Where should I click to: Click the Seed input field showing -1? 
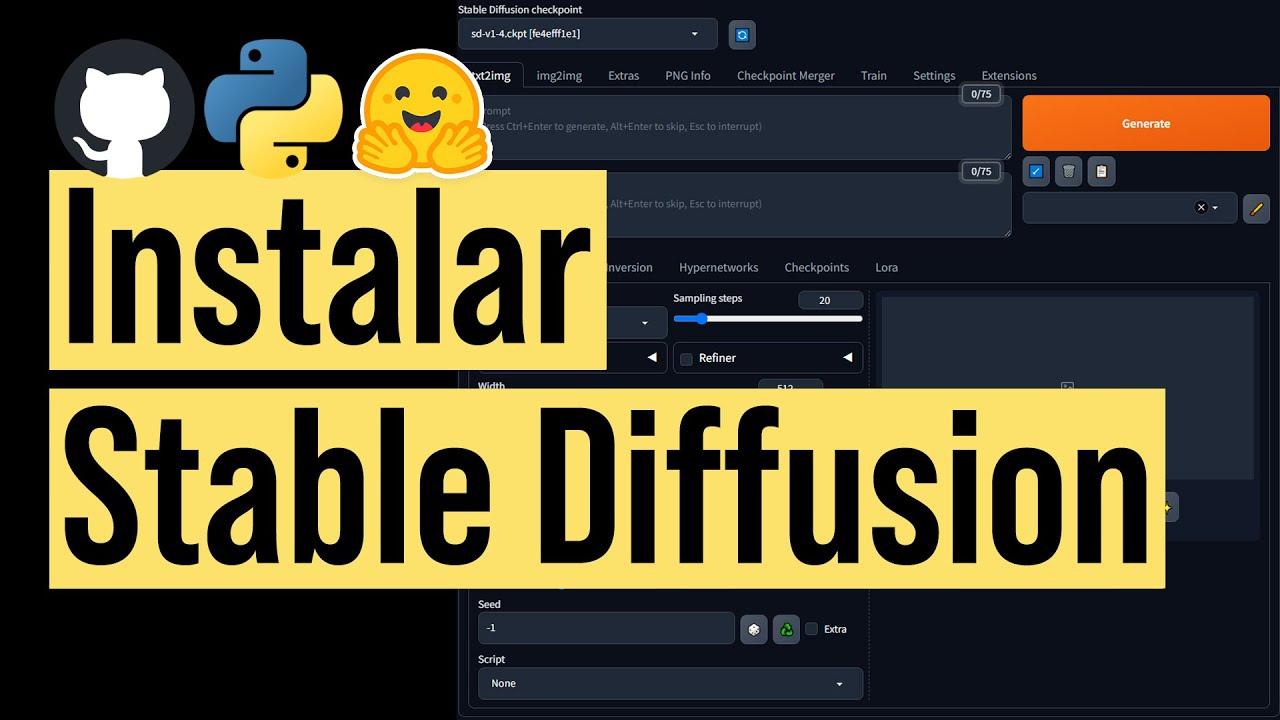(606, 628)
